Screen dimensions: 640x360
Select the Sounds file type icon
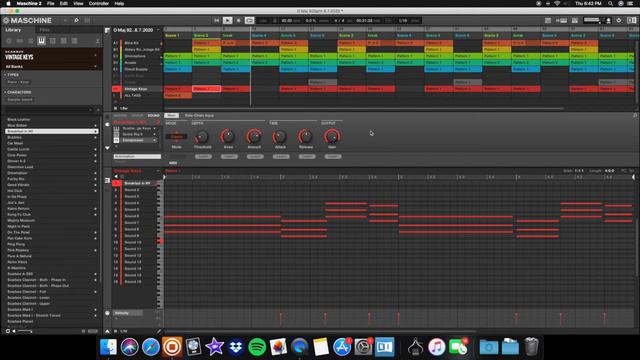(x=31, y=41)
